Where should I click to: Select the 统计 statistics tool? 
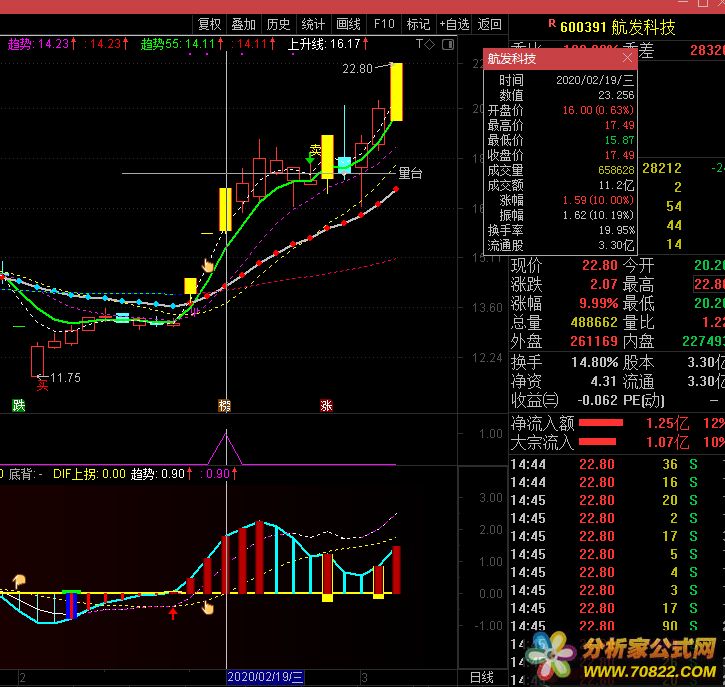(313, 24)
